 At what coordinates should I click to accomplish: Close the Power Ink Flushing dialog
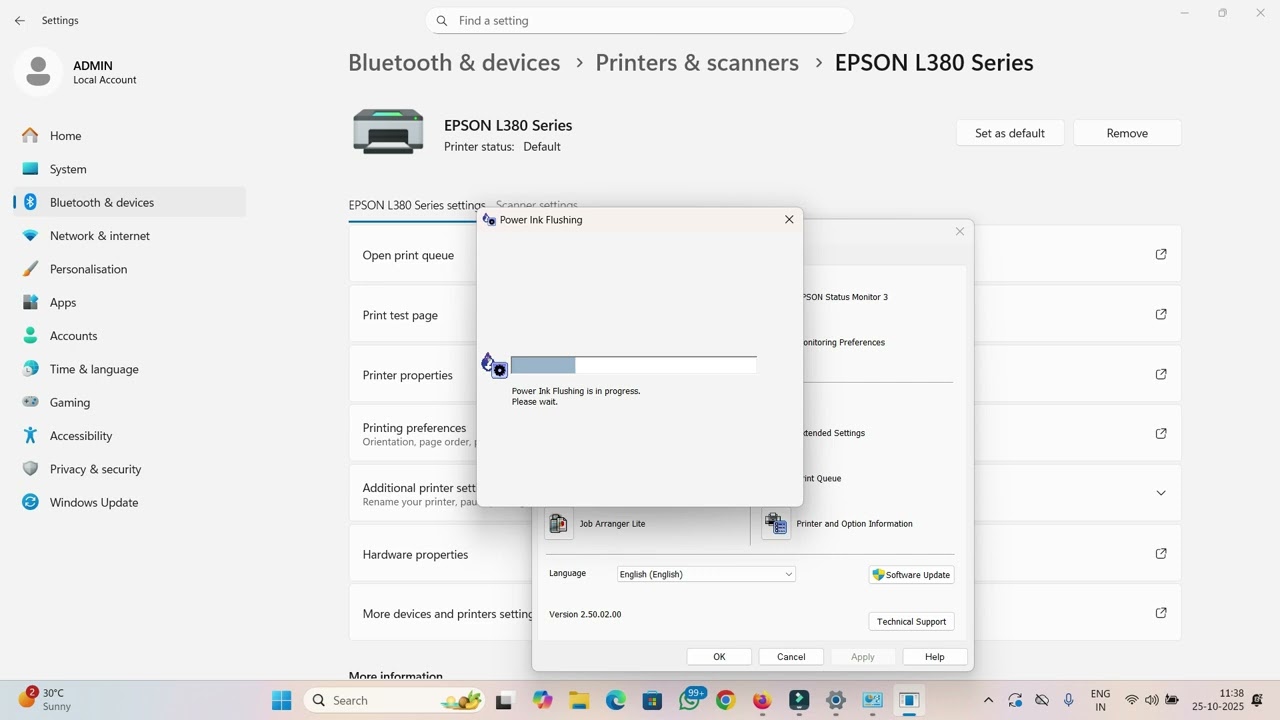tap(789, 219)
